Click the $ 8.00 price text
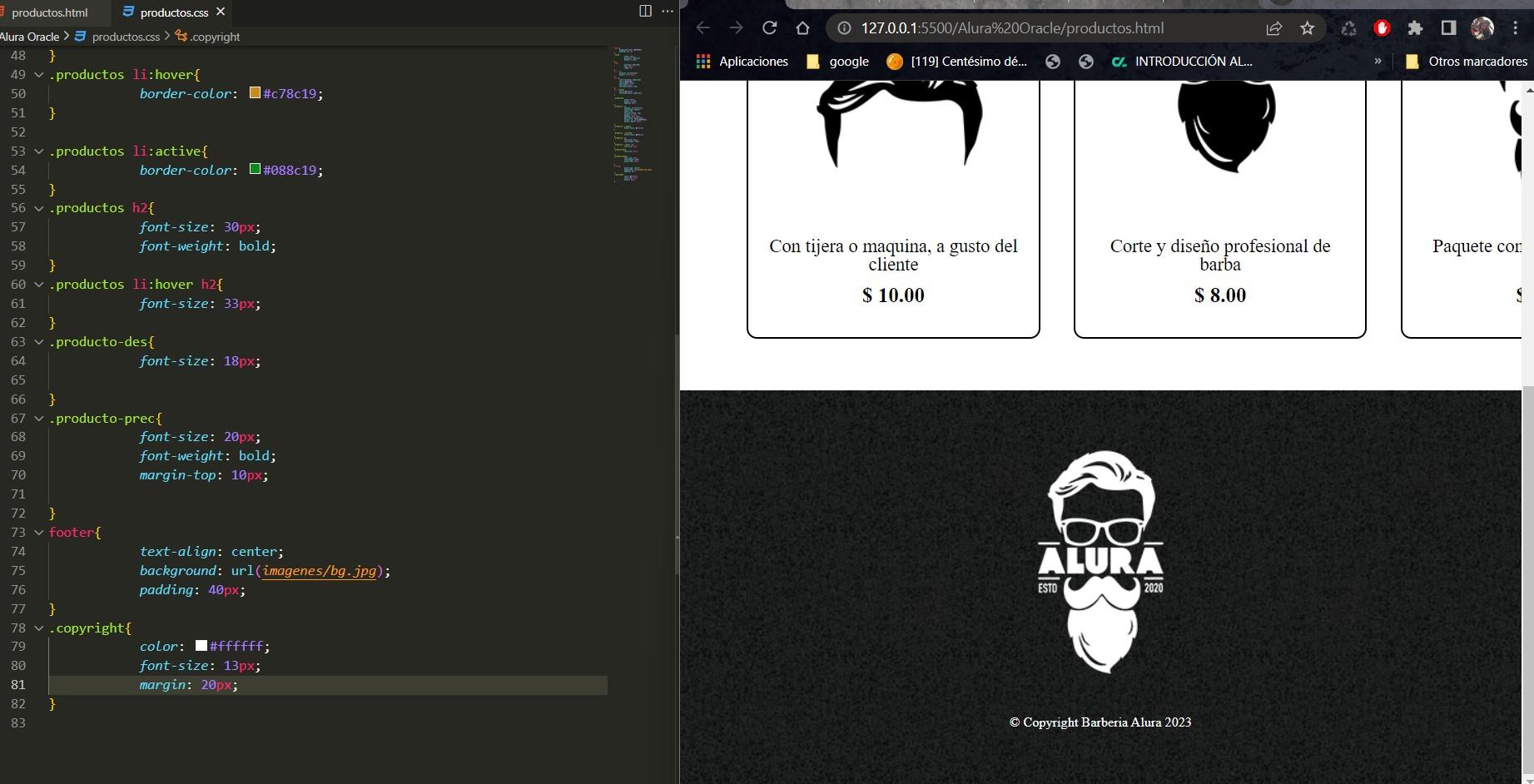1534x784 pixels. [x=1220, y=295]
